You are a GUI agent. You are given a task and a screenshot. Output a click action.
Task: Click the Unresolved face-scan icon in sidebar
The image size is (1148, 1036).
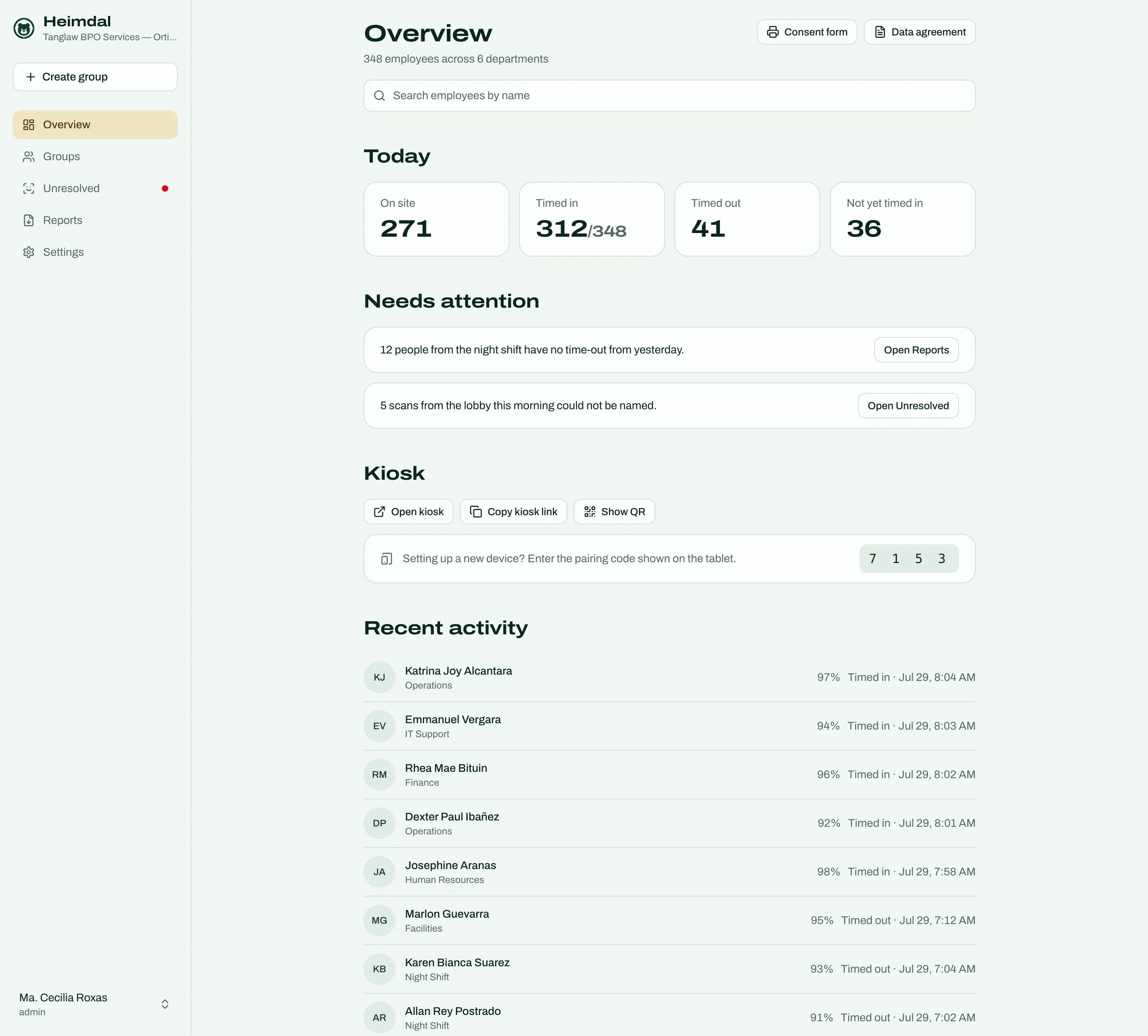point(28,188)
